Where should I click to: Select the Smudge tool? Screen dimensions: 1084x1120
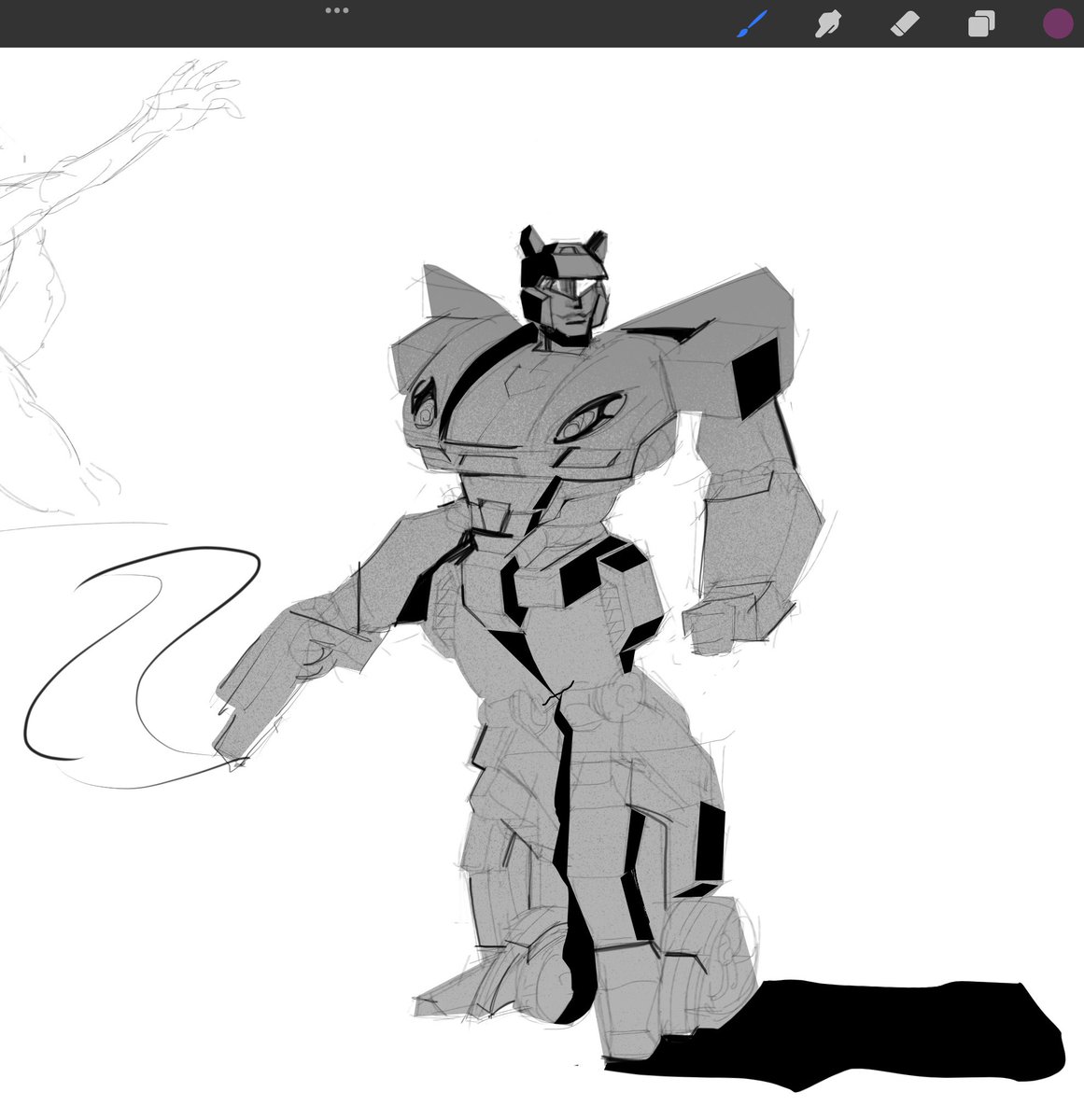827,24
